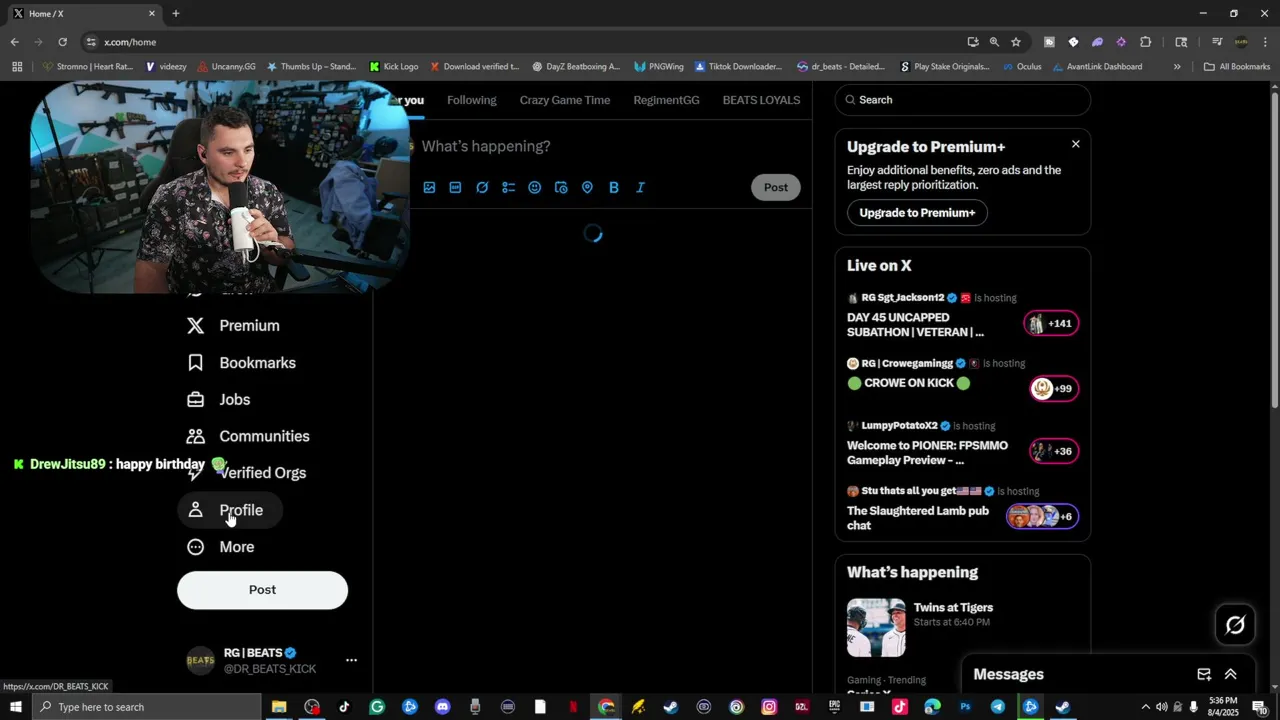Click the +141 listeners badge
The image size is (1280, 720).
tap(1051, 323)
